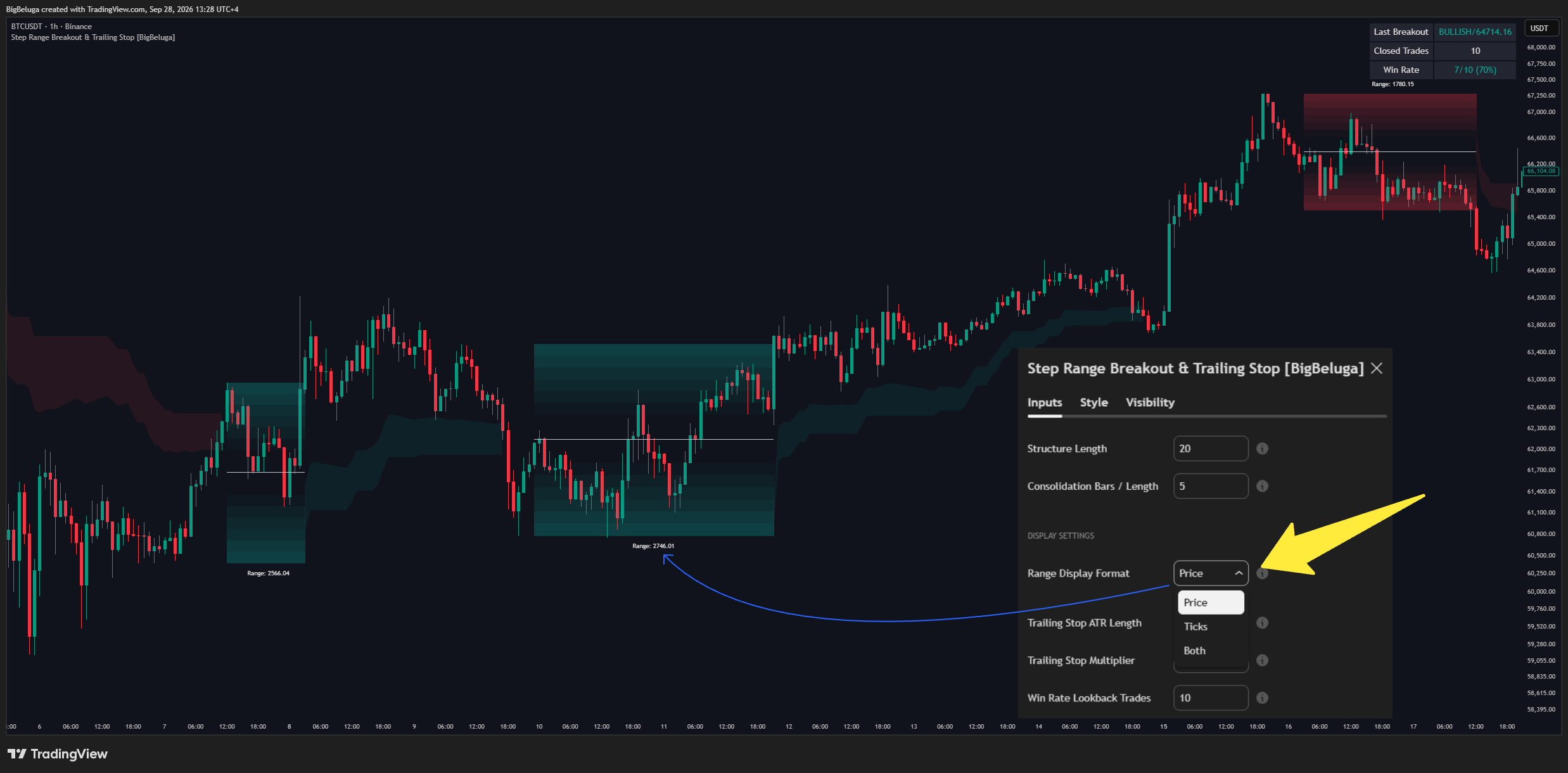Click the 68,000.00 price axis label
The image size is (1568, 773).
1541,48
